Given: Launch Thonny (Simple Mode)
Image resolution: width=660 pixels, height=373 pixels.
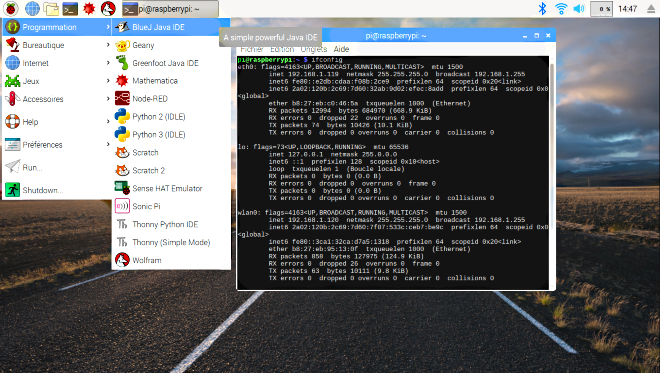Looking at the screenshot, I should coord(171,242).
